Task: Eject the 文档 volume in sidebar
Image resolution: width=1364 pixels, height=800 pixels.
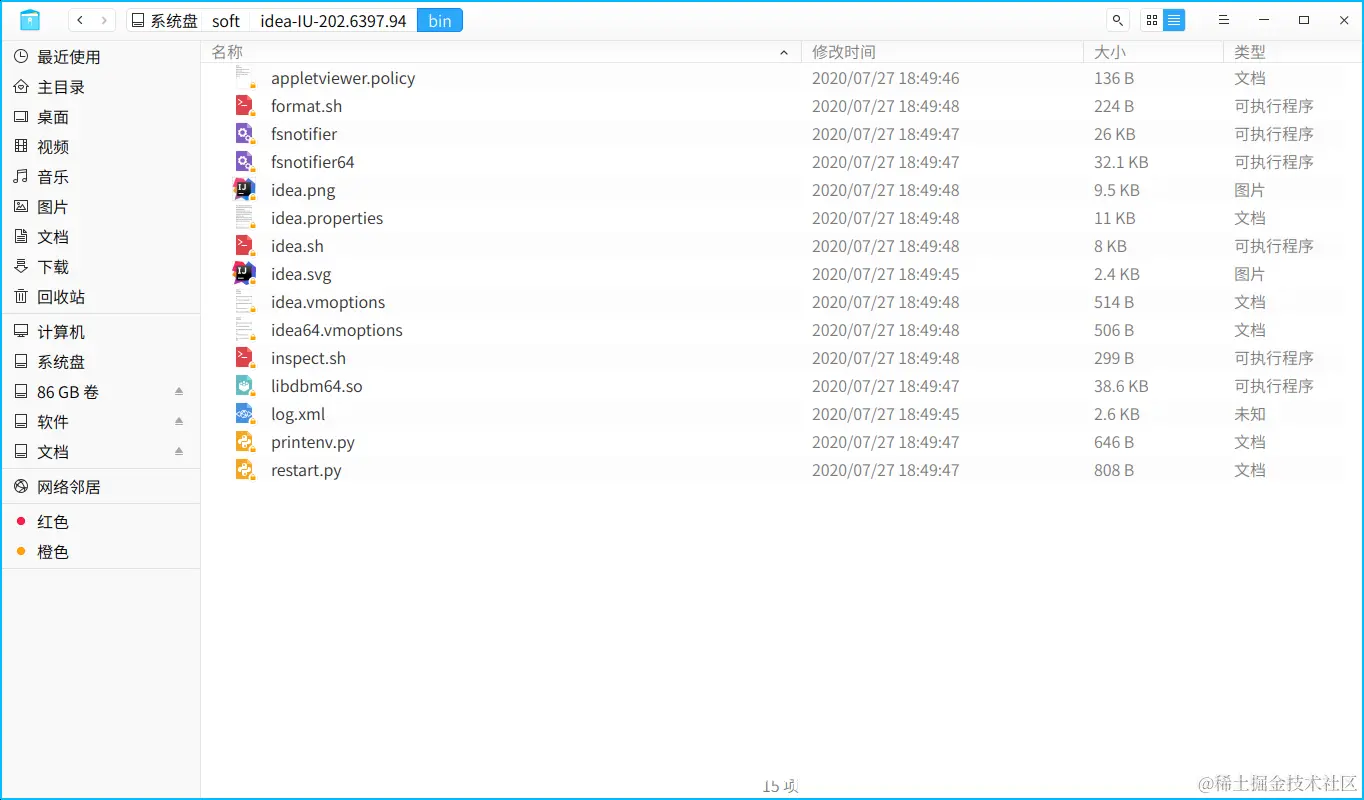Action: click(179, 452)
